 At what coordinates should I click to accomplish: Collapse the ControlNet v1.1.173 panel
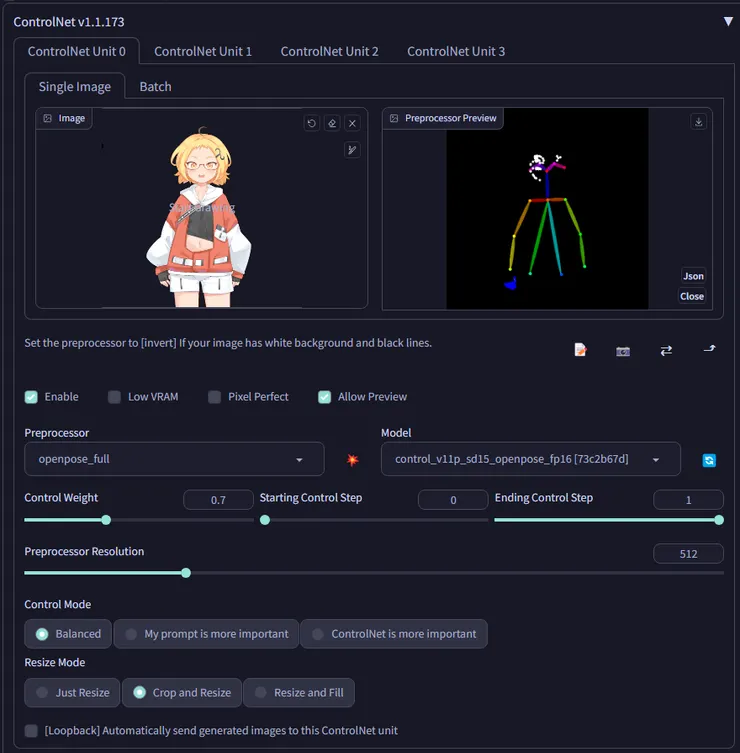[728, 22]
